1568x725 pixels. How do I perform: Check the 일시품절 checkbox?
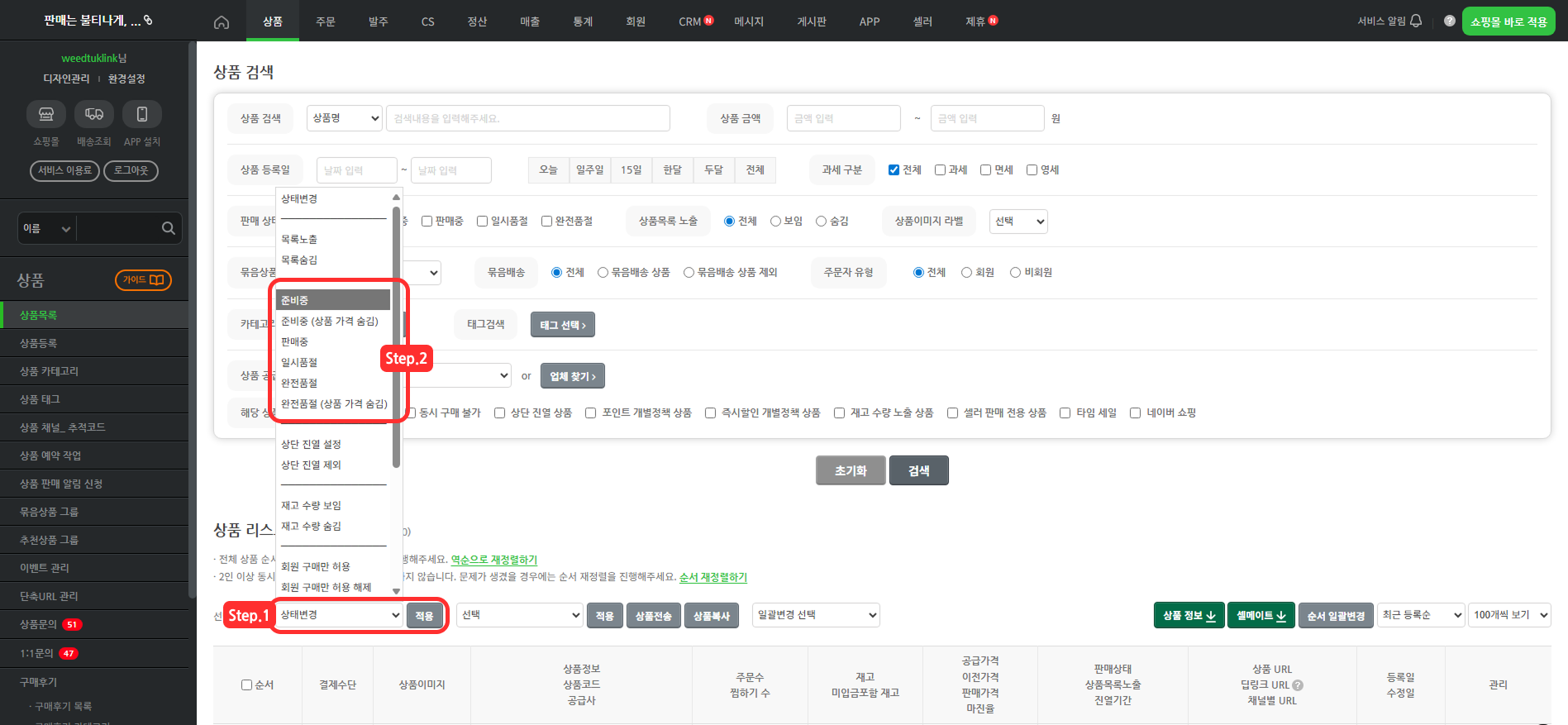[x=482, y=222]
